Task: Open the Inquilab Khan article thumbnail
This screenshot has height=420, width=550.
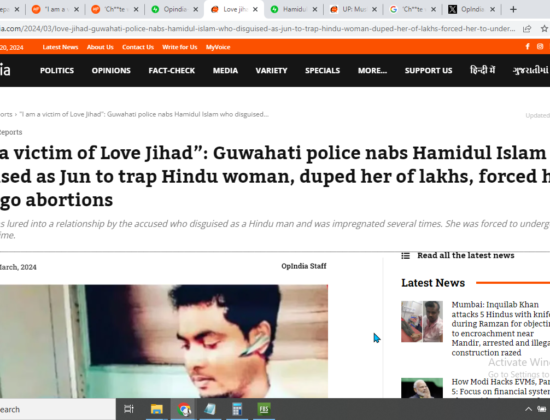Action: pyautogui.click(x=422, y=321)
